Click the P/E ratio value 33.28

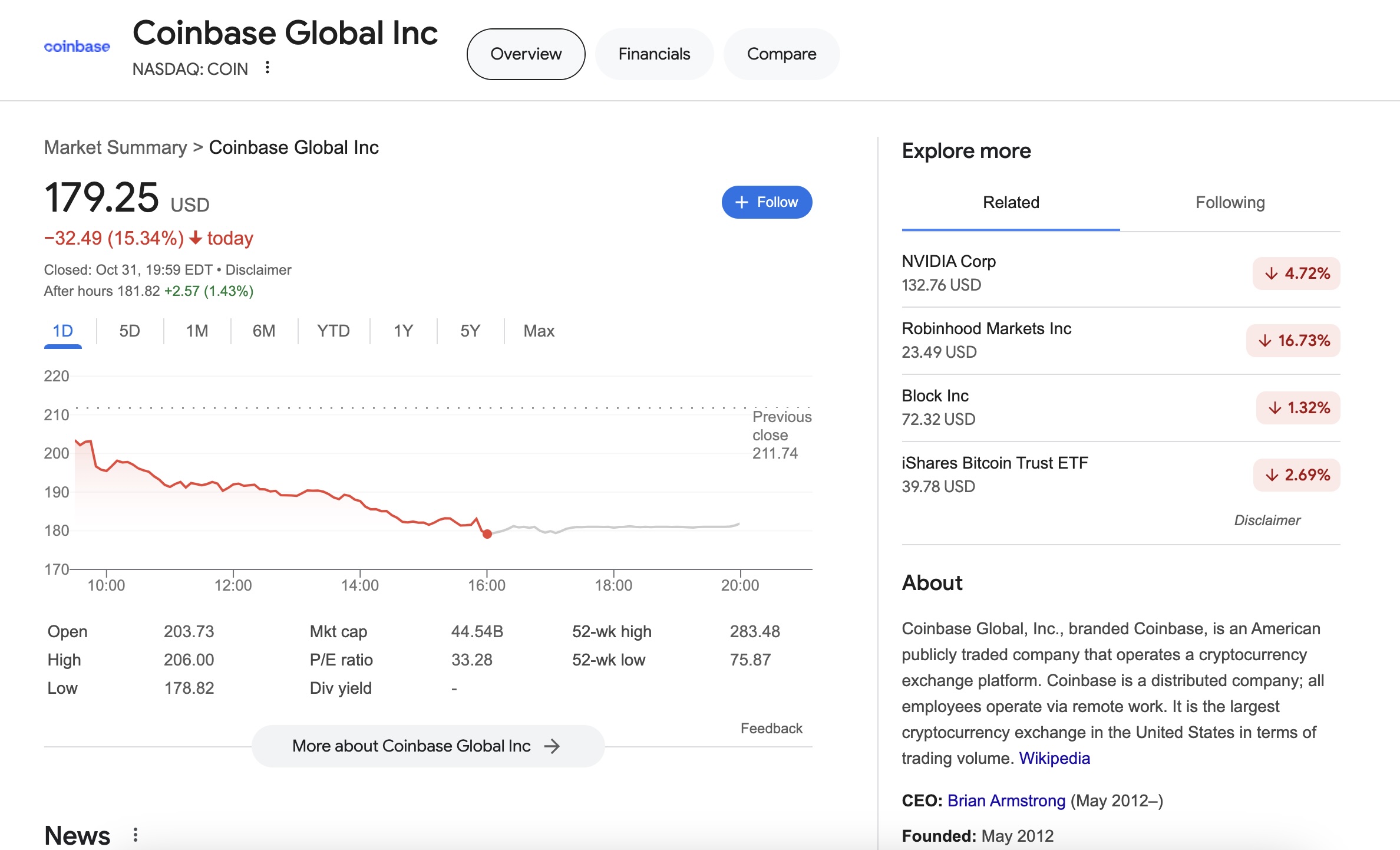[472, 660]
